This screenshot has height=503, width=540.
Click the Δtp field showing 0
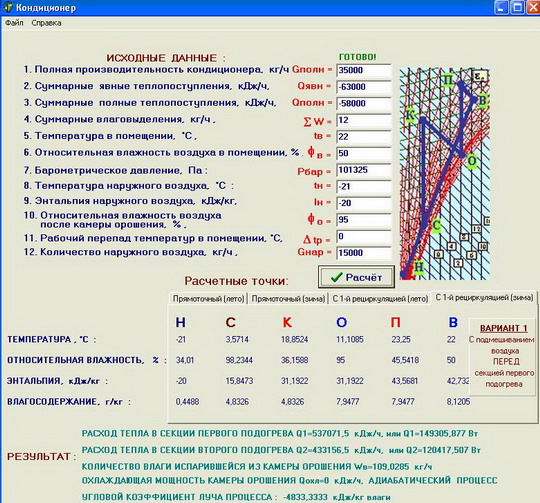pos(364,236)
